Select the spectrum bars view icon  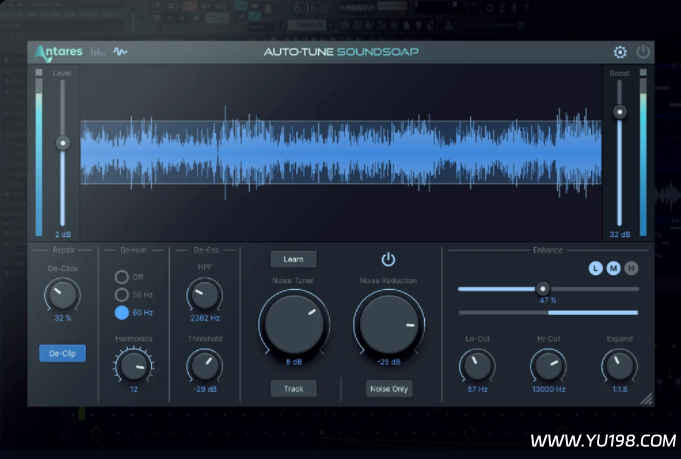pos(98,52)
